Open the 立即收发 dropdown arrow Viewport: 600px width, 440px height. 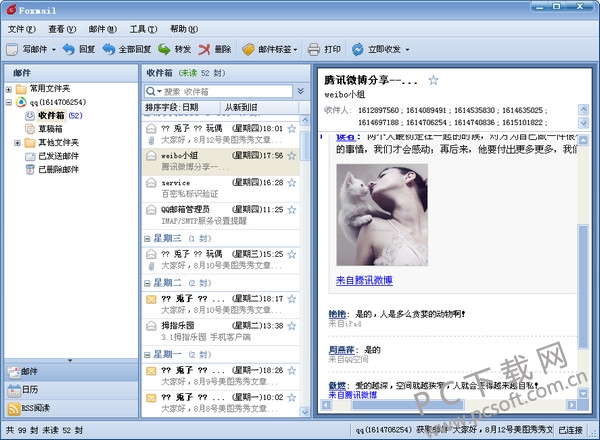[407, 50]
